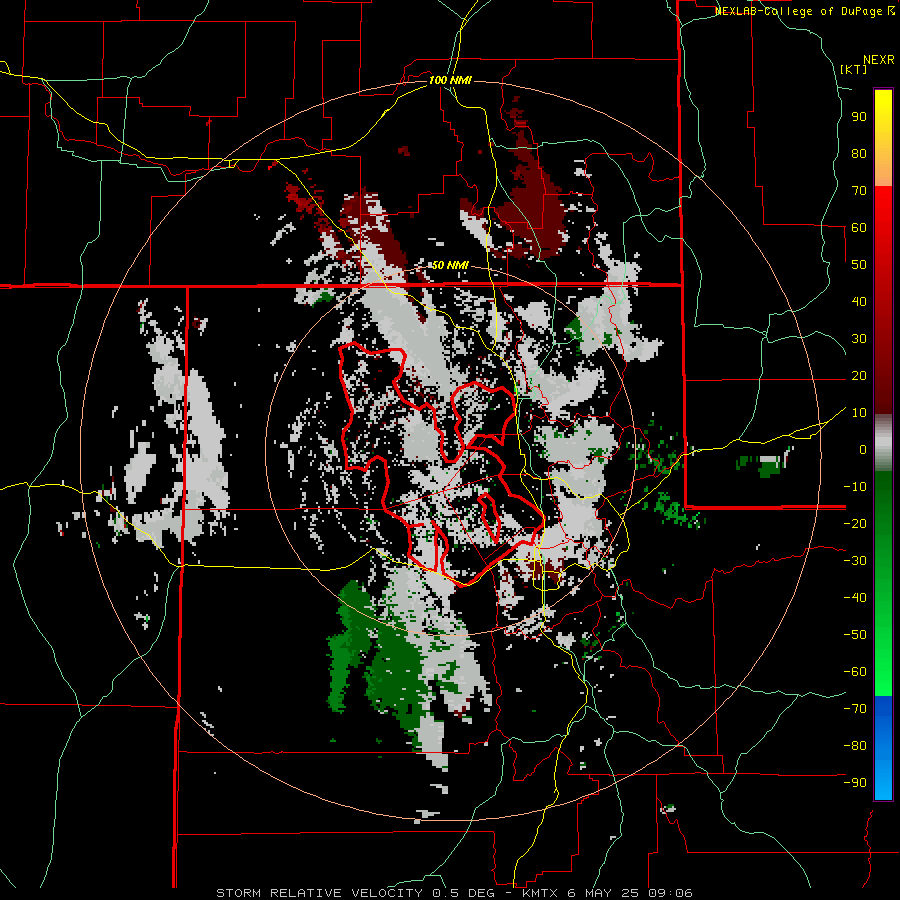Click the -70 value on the velocity scale
This screenshot has height=900, width=900.
(x=855, y=709)
